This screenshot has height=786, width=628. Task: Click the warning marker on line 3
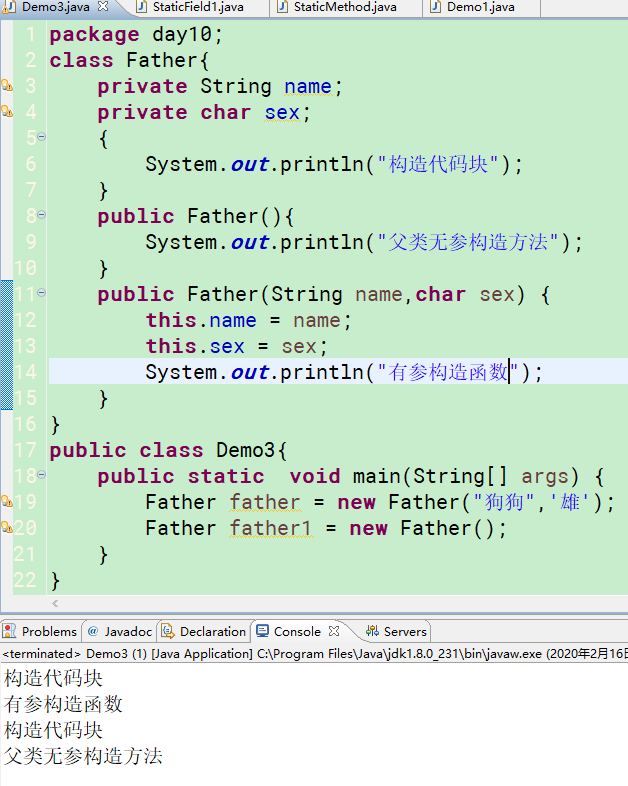(7, 85)
